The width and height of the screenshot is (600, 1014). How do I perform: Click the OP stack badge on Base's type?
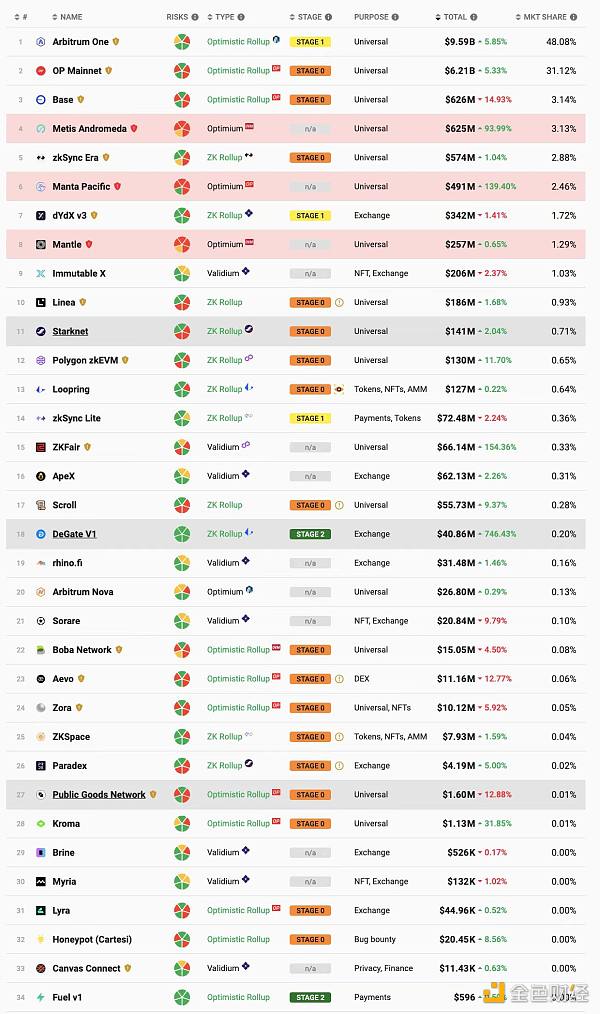point(276,98)
